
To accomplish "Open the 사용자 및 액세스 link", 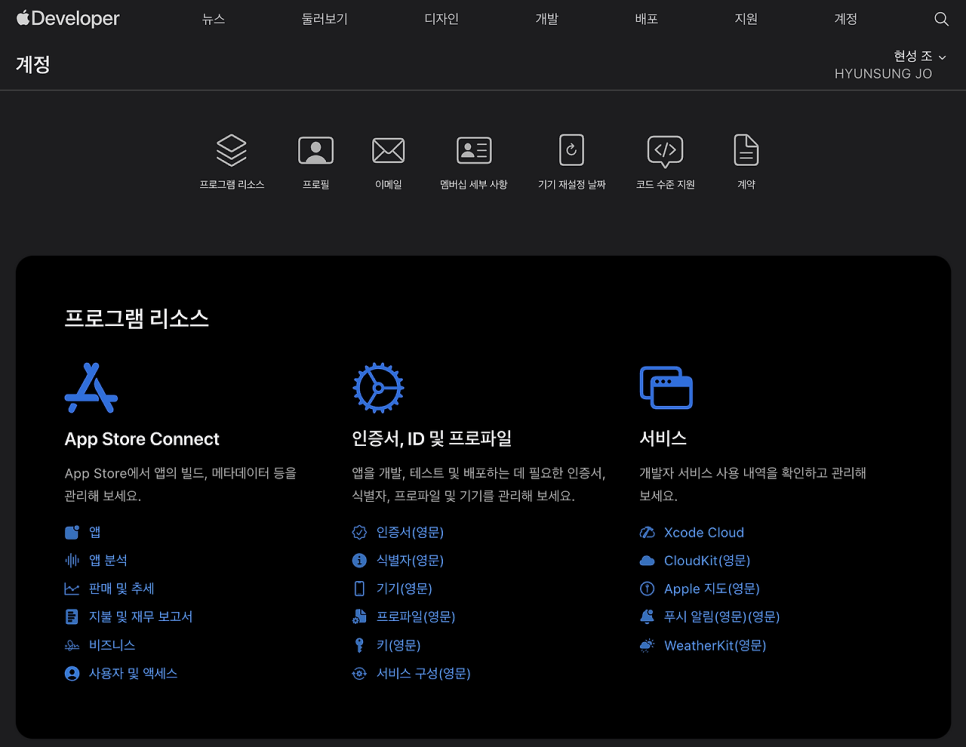I will (133, 674).
